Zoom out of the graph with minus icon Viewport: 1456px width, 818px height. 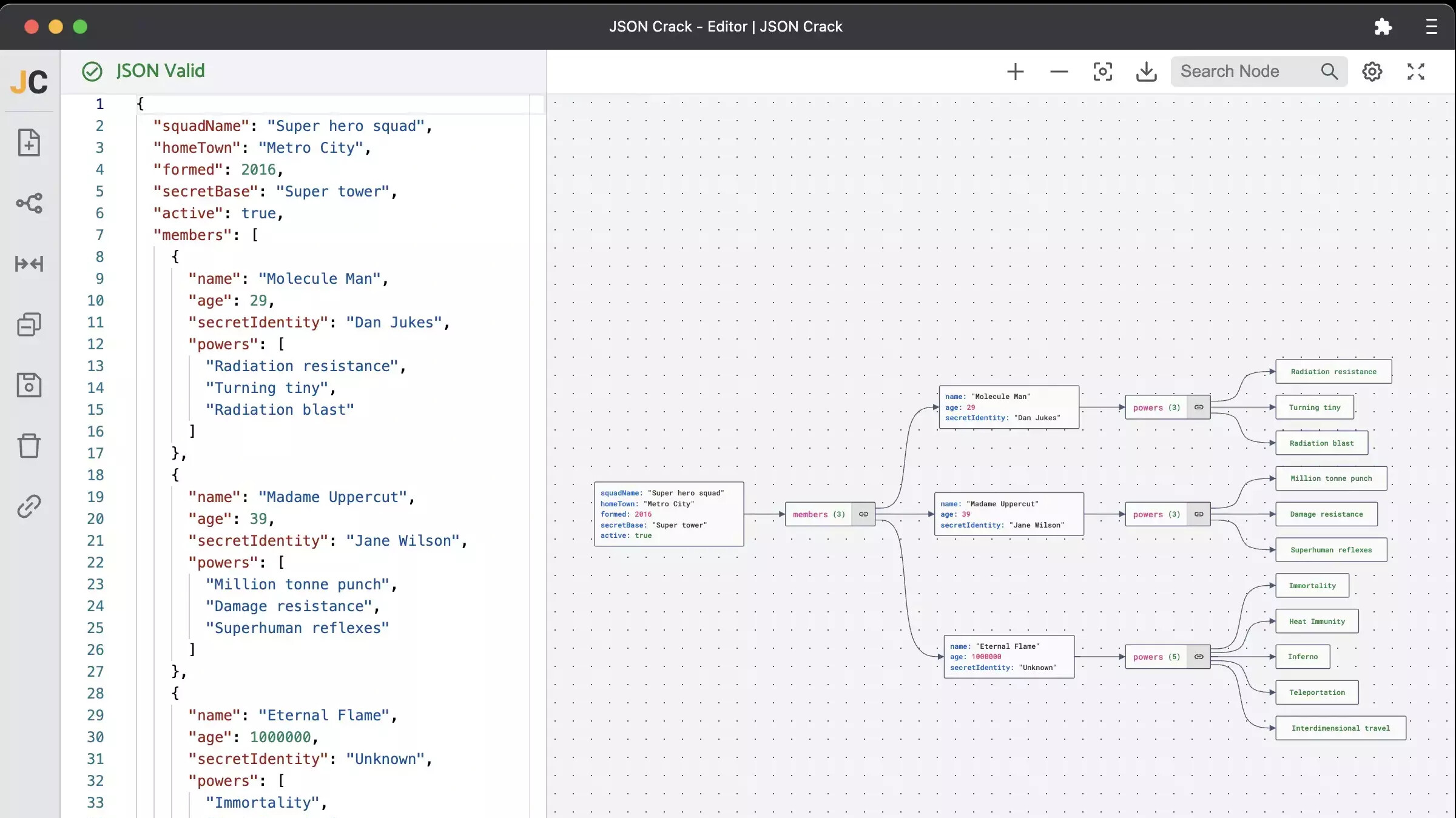[1058, 71]
